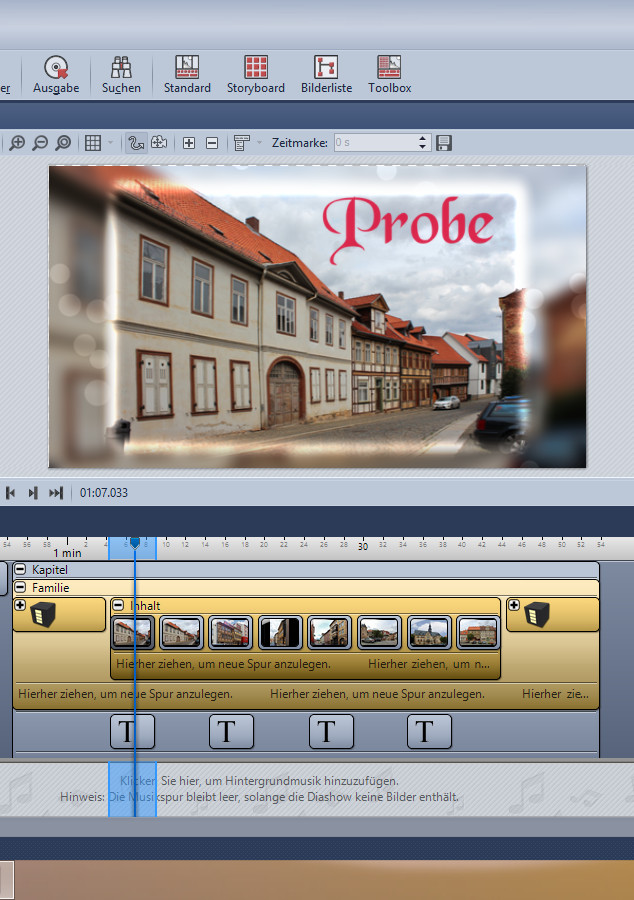Click the zoom-in magnifier in the preview toolbar
Image resolution: width=634 pixels, height=900 pixels.
[x=17, y=143]
